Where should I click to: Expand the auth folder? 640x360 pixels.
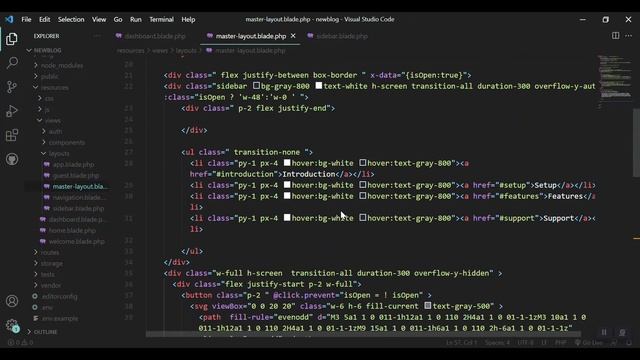tap(55, 131)
